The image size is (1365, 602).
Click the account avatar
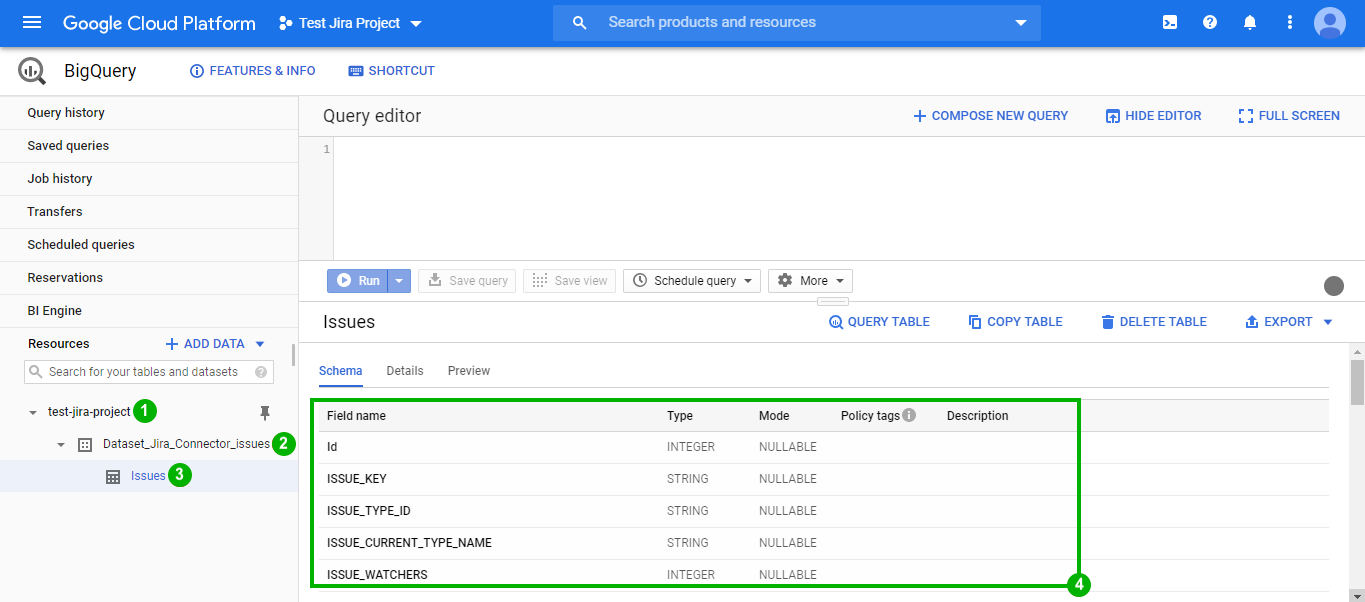coord(1329,22)
